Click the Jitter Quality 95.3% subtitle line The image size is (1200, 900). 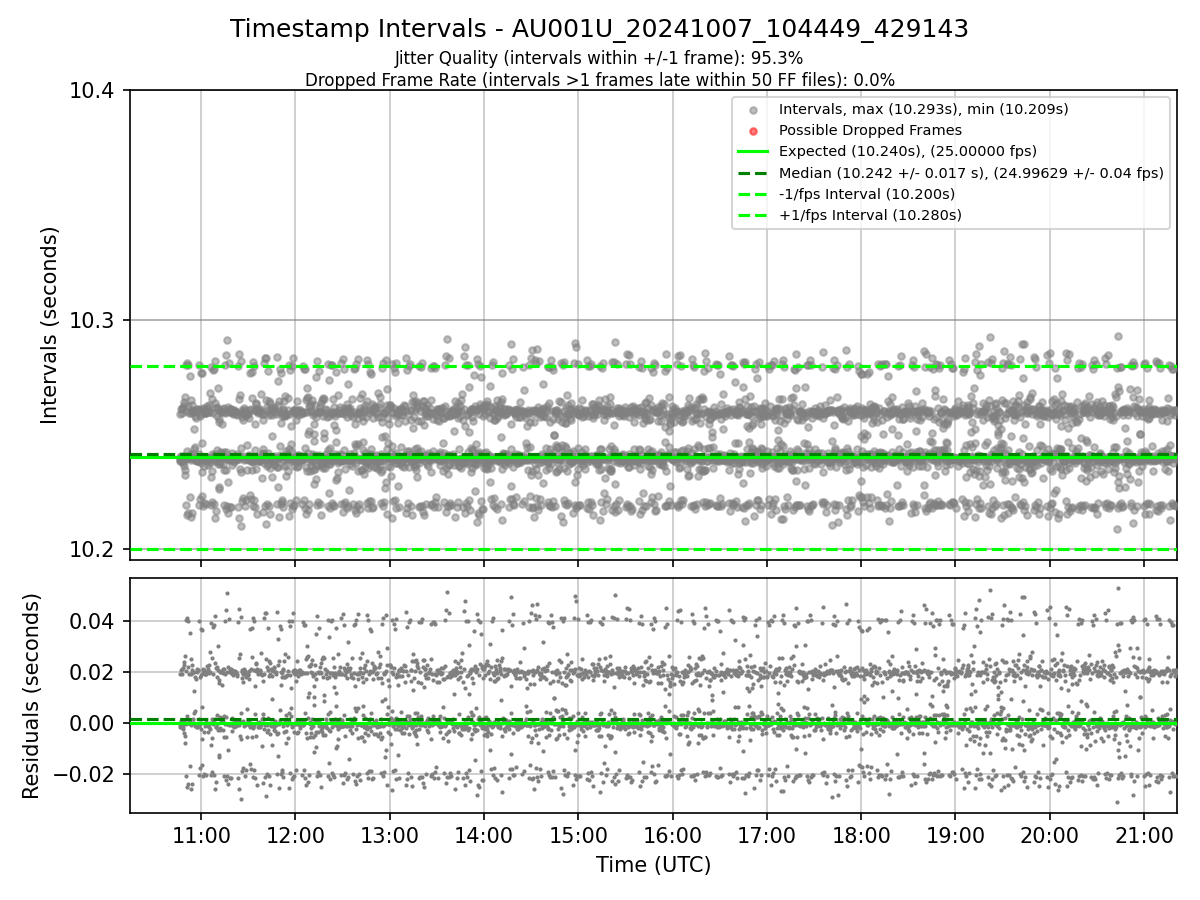[x=599, y=59]
